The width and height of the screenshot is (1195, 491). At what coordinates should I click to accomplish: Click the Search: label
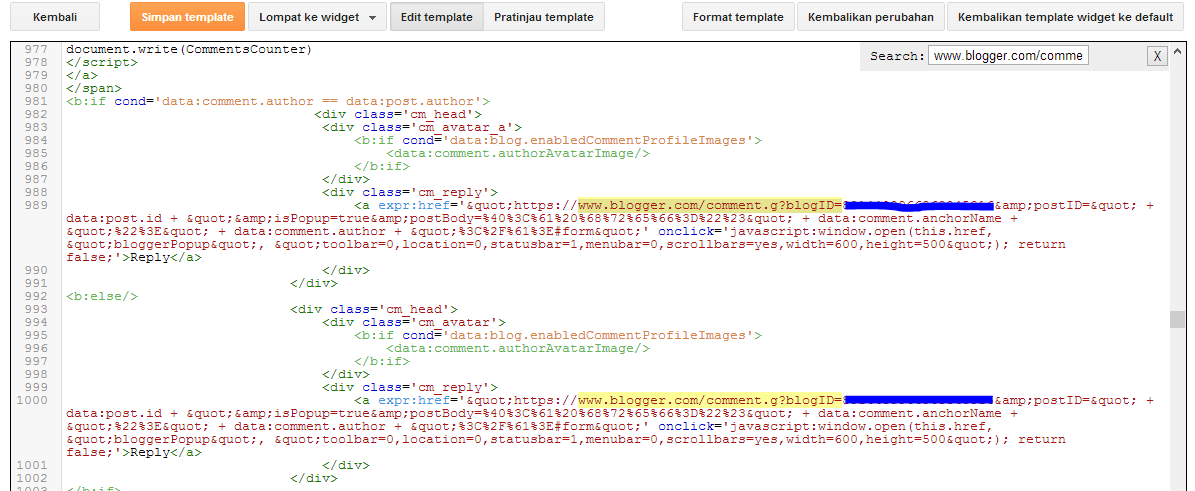click(897, 56)
